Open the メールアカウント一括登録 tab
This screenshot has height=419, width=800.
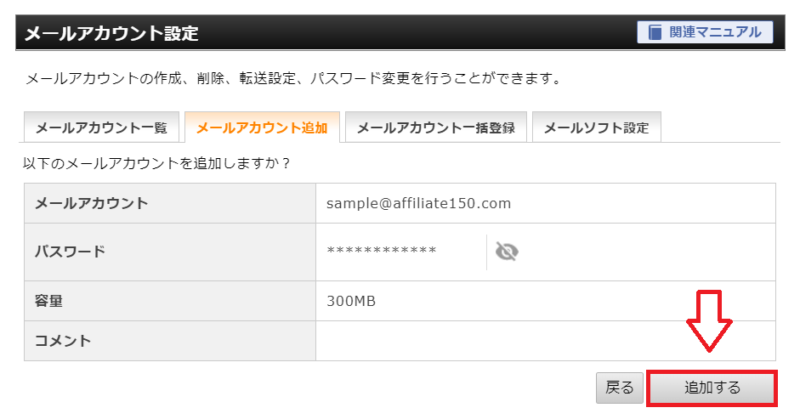pos(435,128)
